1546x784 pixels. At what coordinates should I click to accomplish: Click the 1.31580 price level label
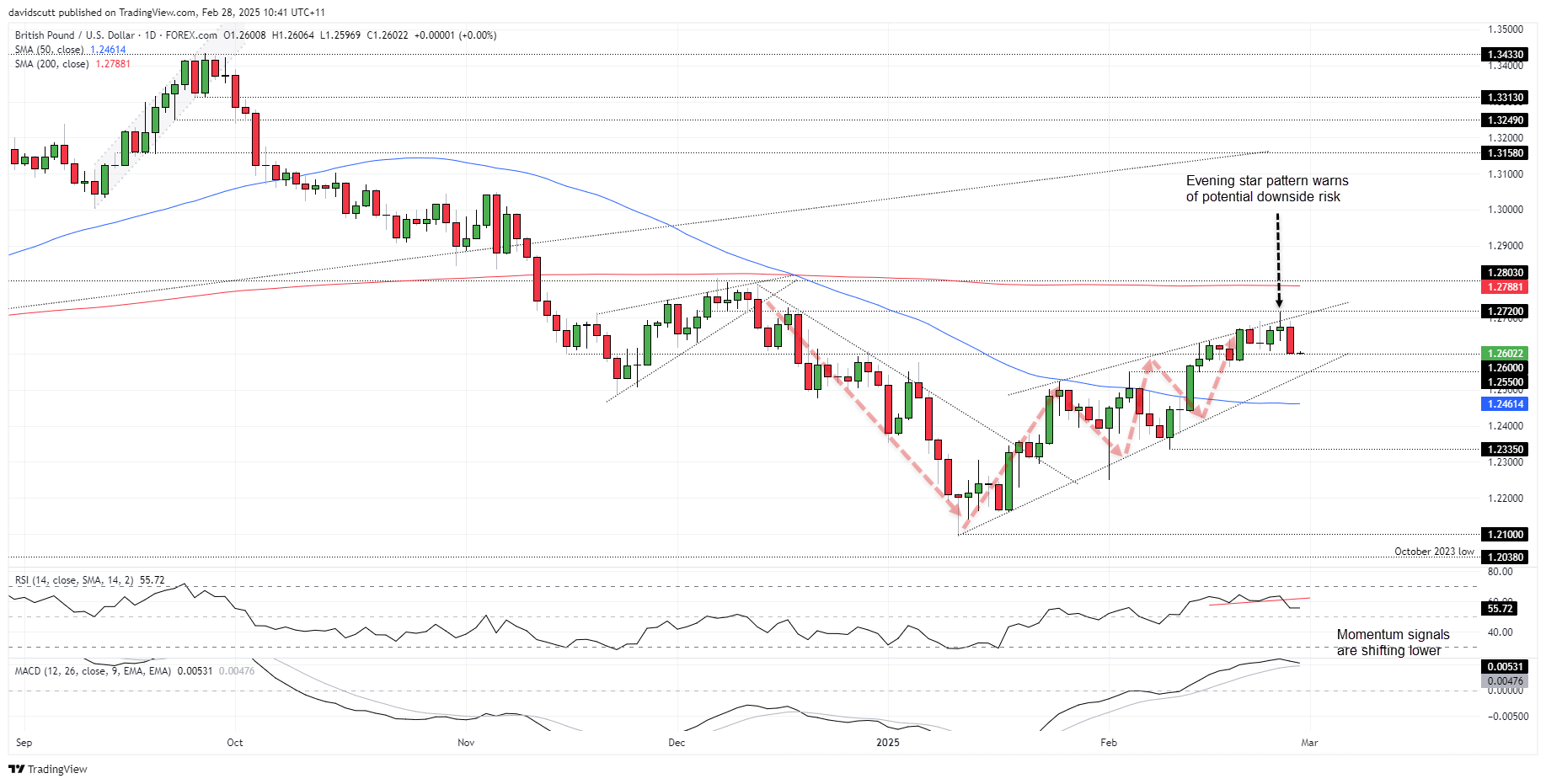(x=1505, y=153)
